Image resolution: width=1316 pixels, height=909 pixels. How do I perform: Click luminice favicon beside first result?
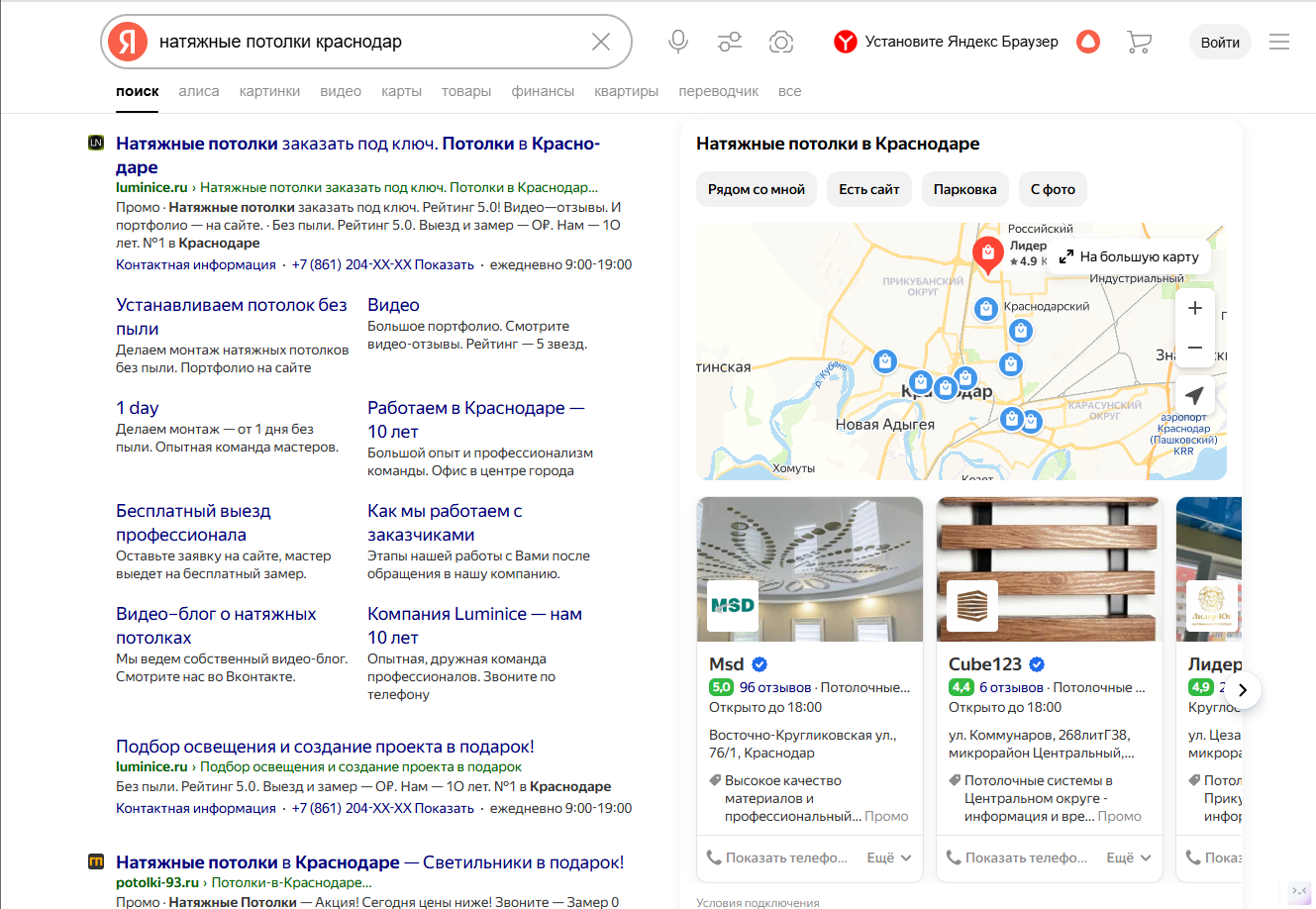96,143
